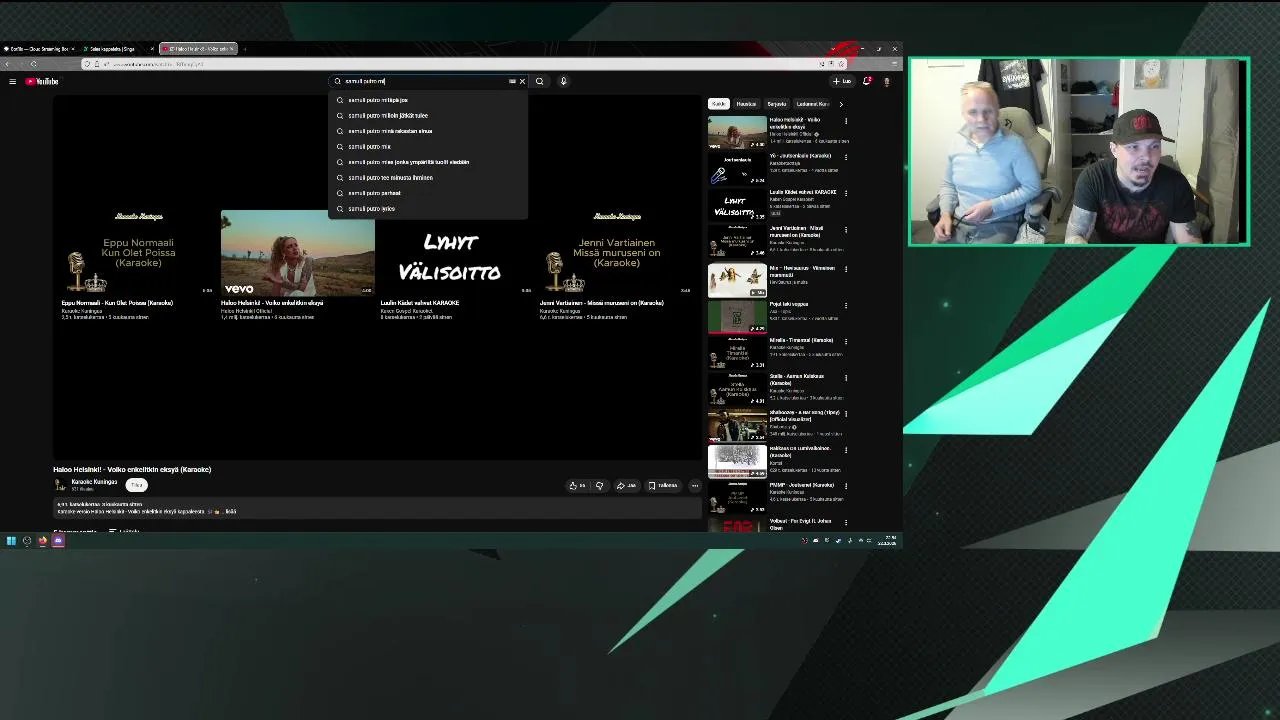This screenshot has width=1280, height=720.
Task: Like the video with thumbs up
Action: click(577, 486)
